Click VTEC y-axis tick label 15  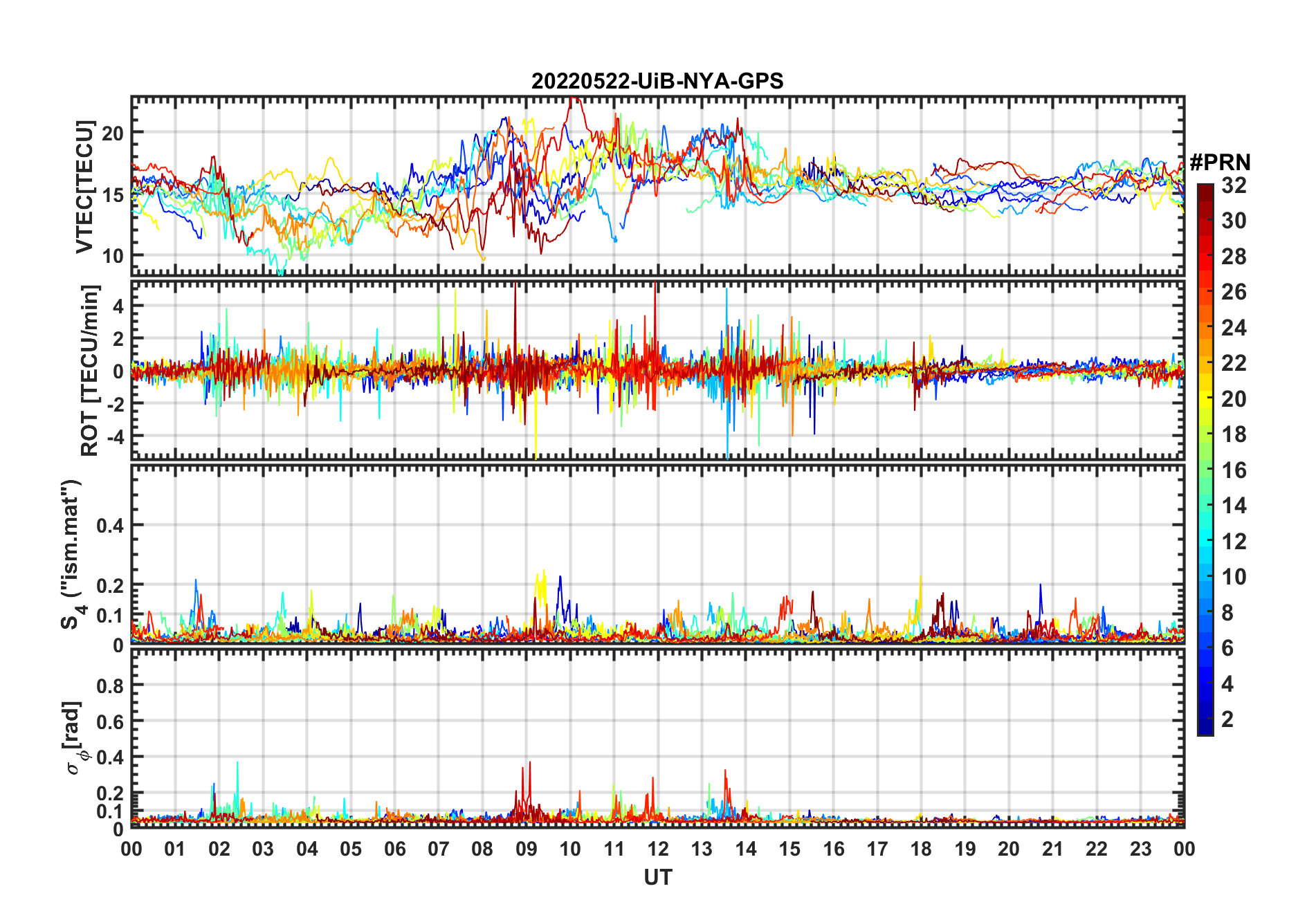coord(113,194)
